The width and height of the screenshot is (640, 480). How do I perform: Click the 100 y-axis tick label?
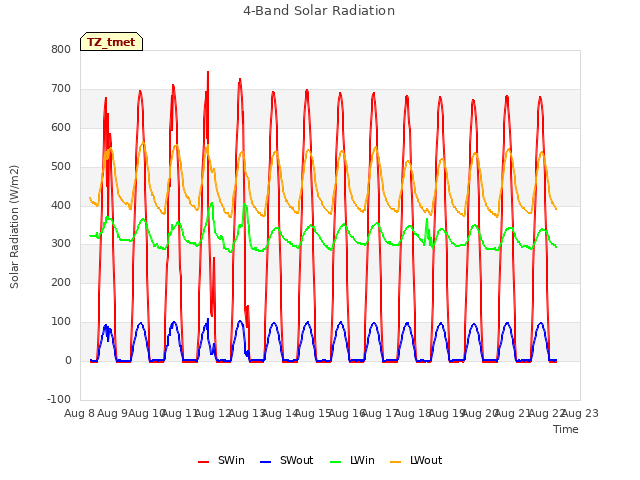pyautogui.click(x=61, y=322)
